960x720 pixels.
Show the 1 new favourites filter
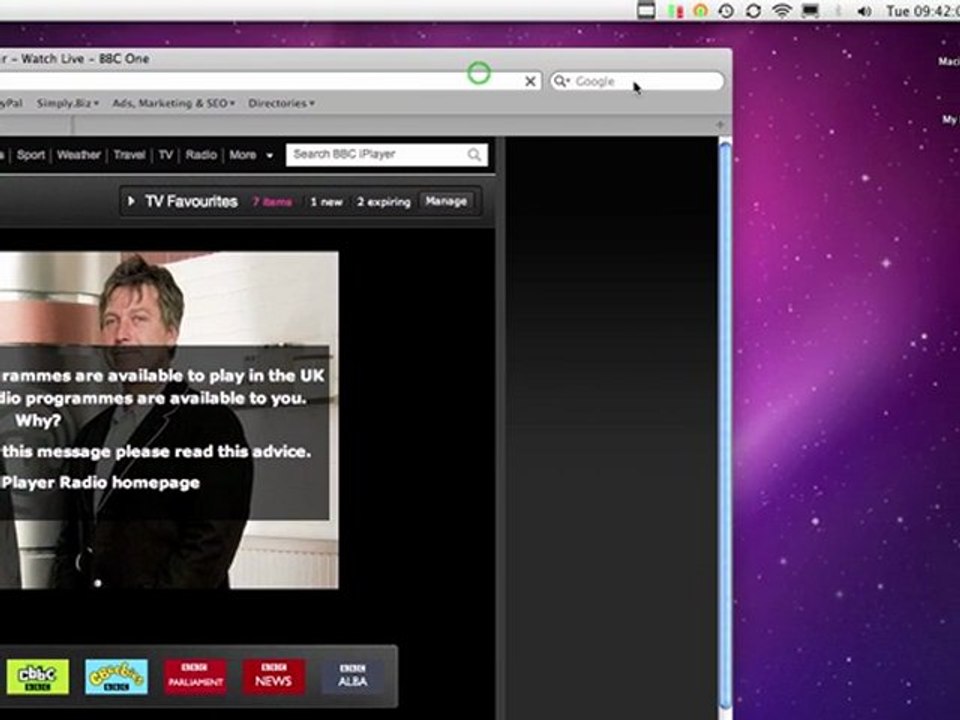click(x=326, y=201)
